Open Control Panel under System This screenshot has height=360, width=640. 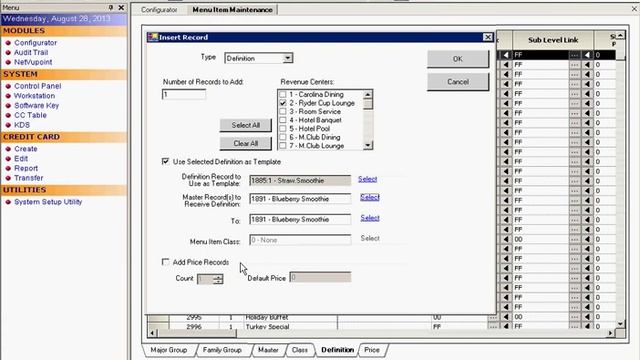click(38, 86)
